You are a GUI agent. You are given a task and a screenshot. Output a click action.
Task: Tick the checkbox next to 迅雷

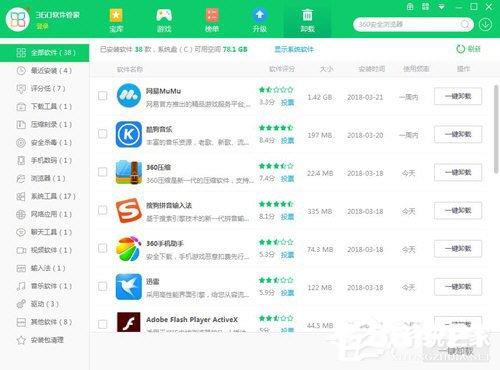[x=103, y=286]
